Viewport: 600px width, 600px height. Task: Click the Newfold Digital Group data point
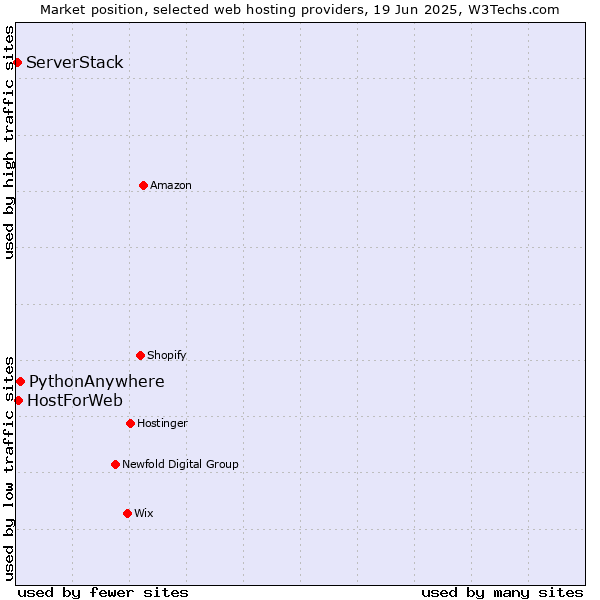[x=116, y=465]
